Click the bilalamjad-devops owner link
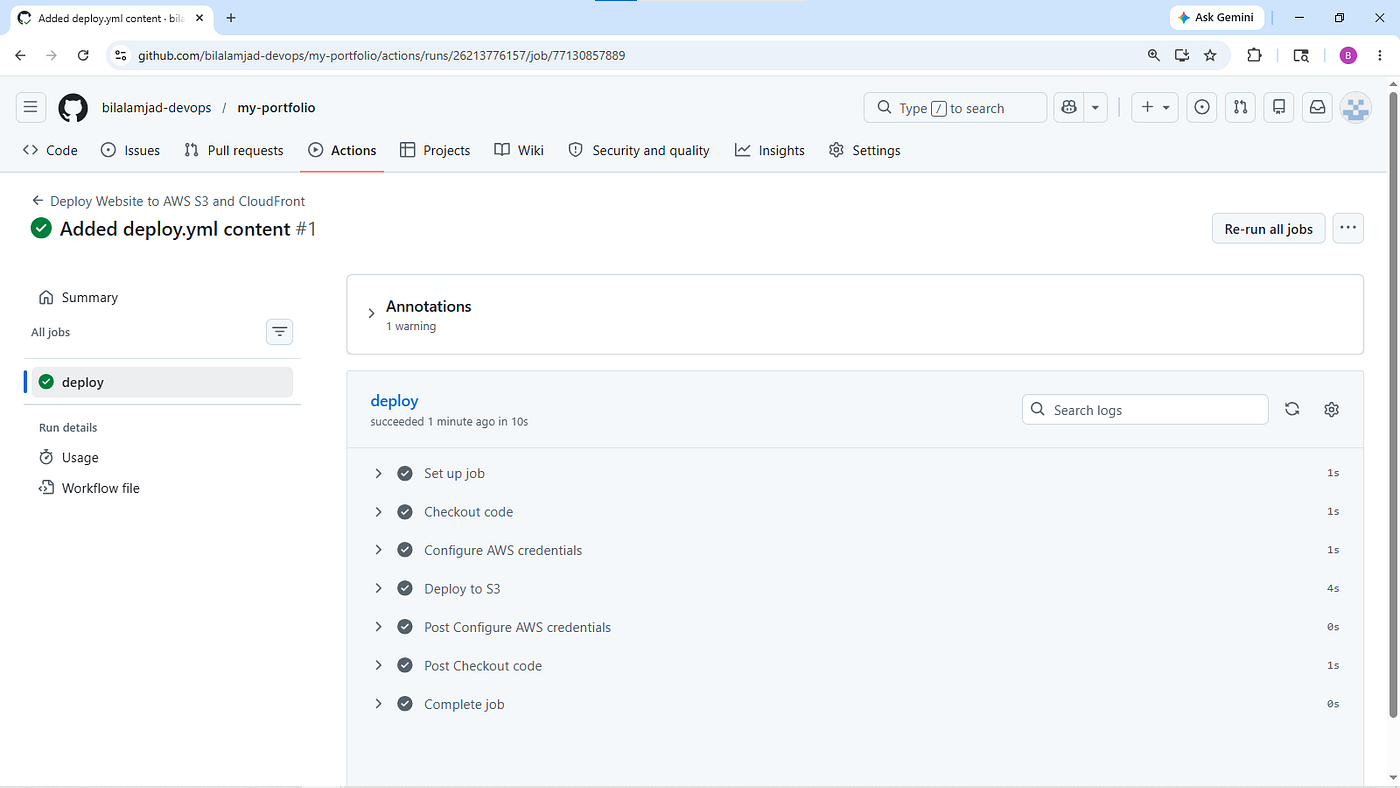 [x=156, y=108]
